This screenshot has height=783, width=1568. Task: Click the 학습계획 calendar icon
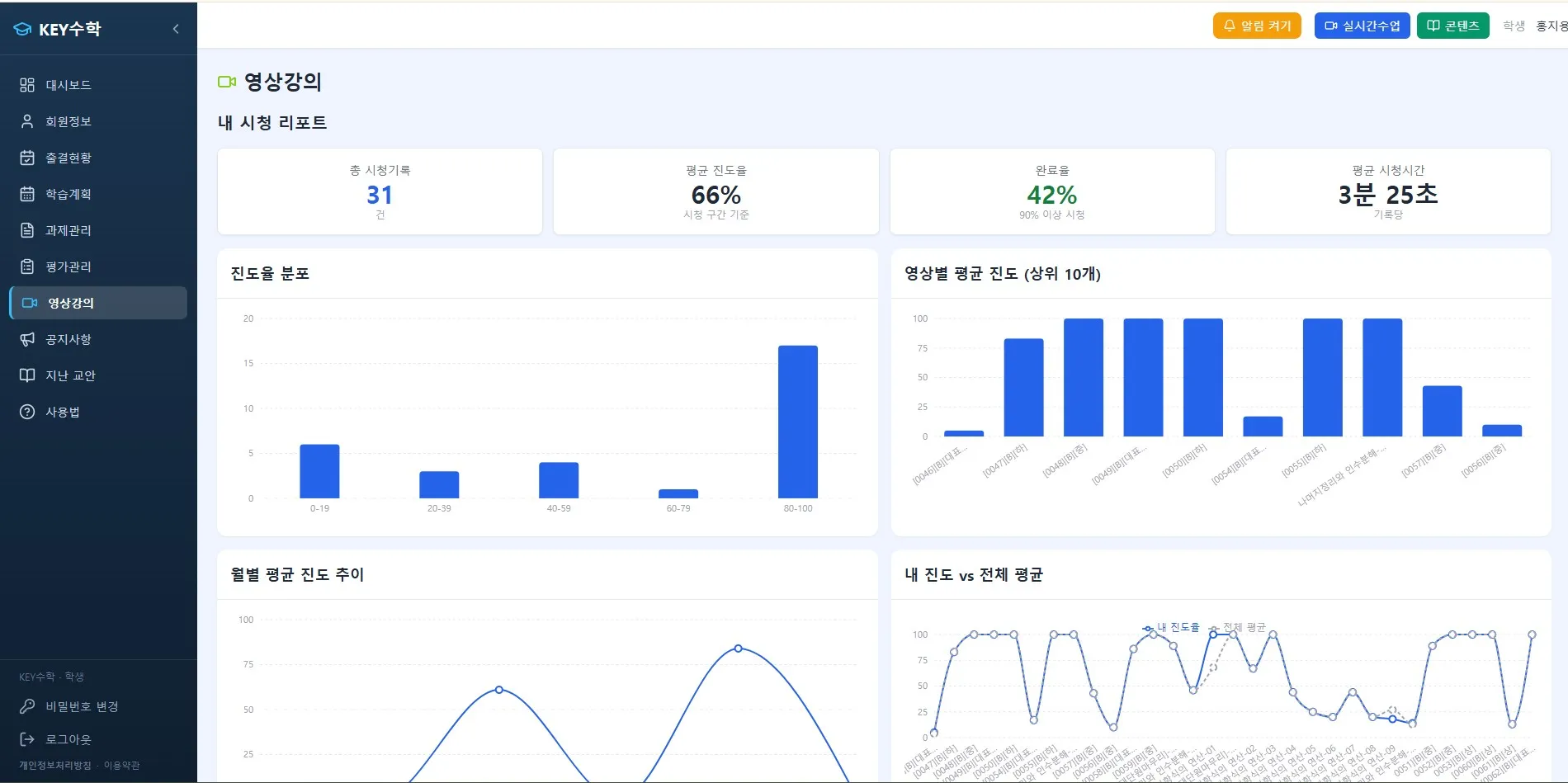27,194
